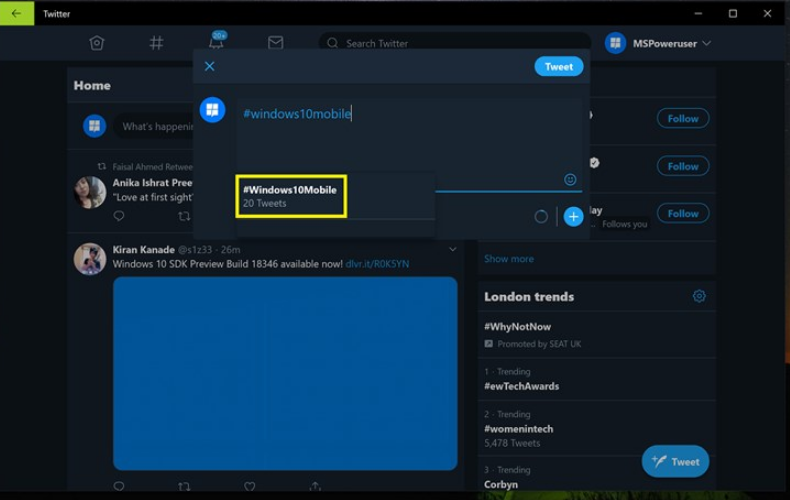The height and width of the screenshot is (500, 790).
Task: Reply to Anika Ishrat tweet
Action: (x=119, y=216)
